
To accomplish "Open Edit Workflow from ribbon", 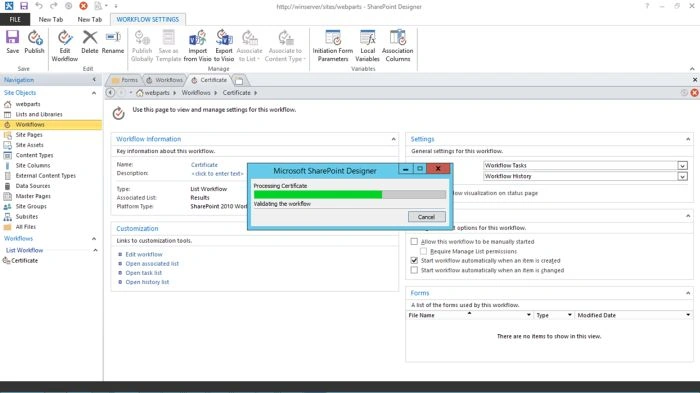I will point(65,46).
